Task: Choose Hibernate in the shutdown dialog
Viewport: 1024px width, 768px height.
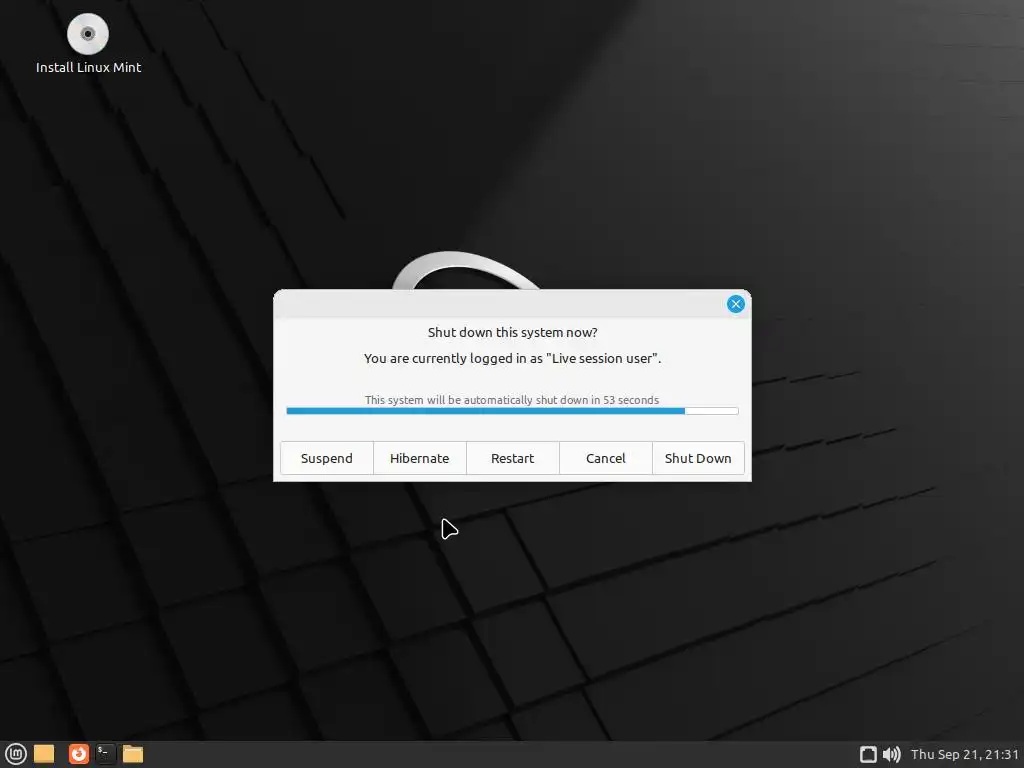Action: tap(419, 458)
